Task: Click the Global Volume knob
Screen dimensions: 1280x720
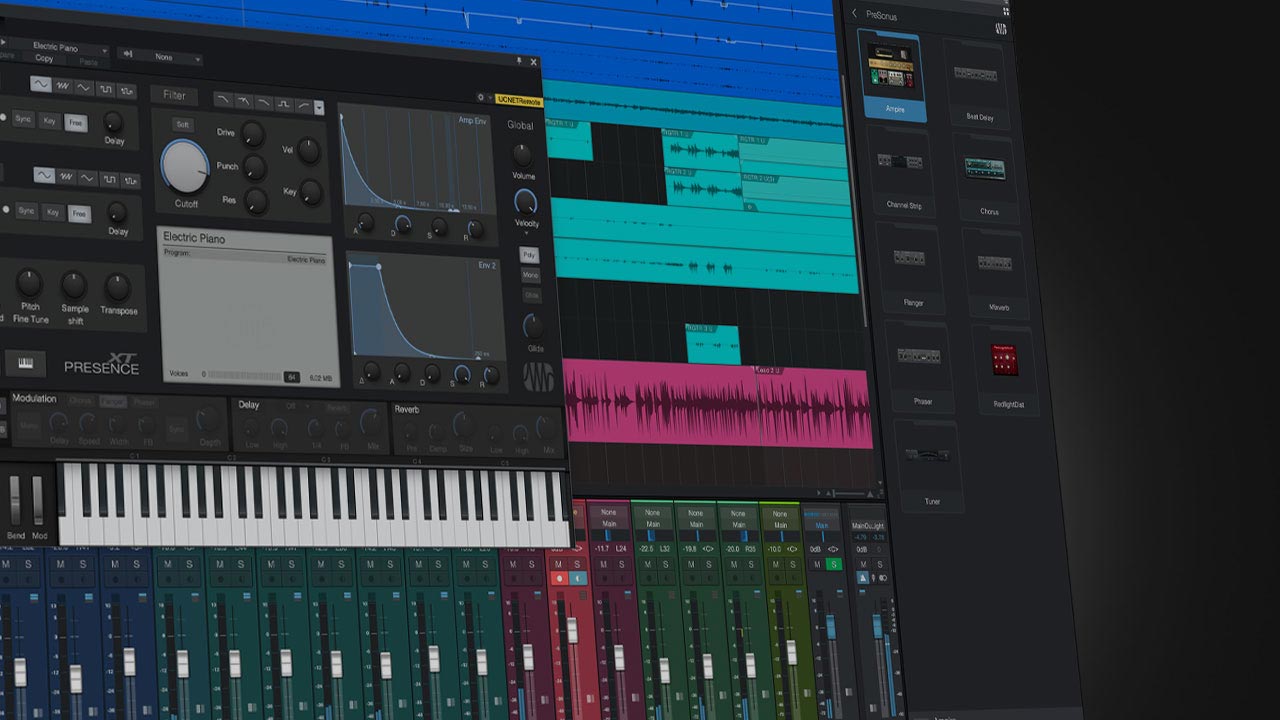Action: [x=522, y=154]
